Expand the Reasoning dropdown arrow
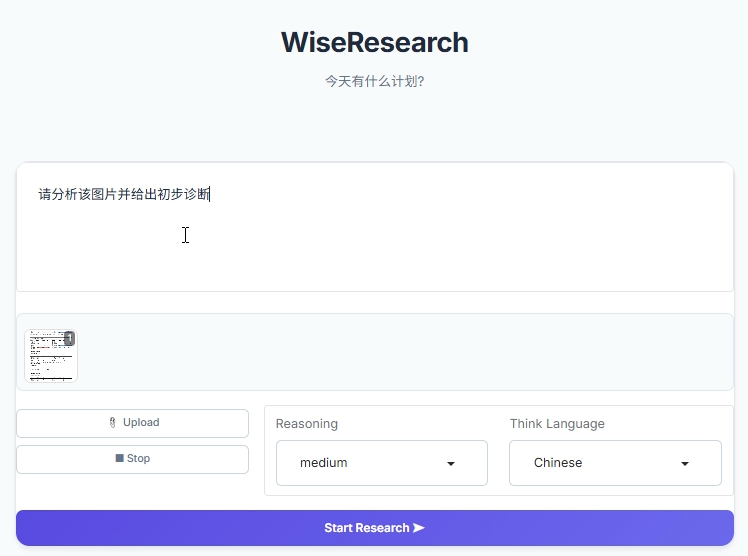748x556 pixels. (451, 464)
